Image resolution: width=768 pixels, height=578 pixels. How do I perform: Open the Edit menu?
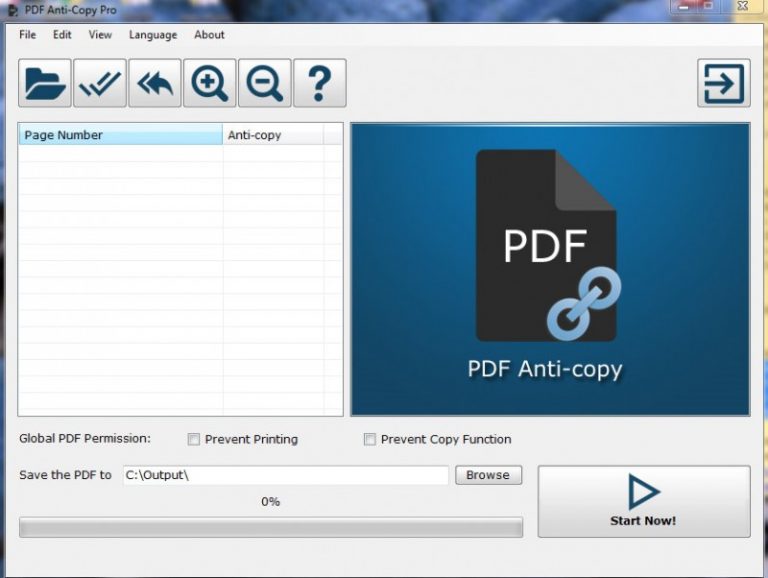click(x=62, y=35)
